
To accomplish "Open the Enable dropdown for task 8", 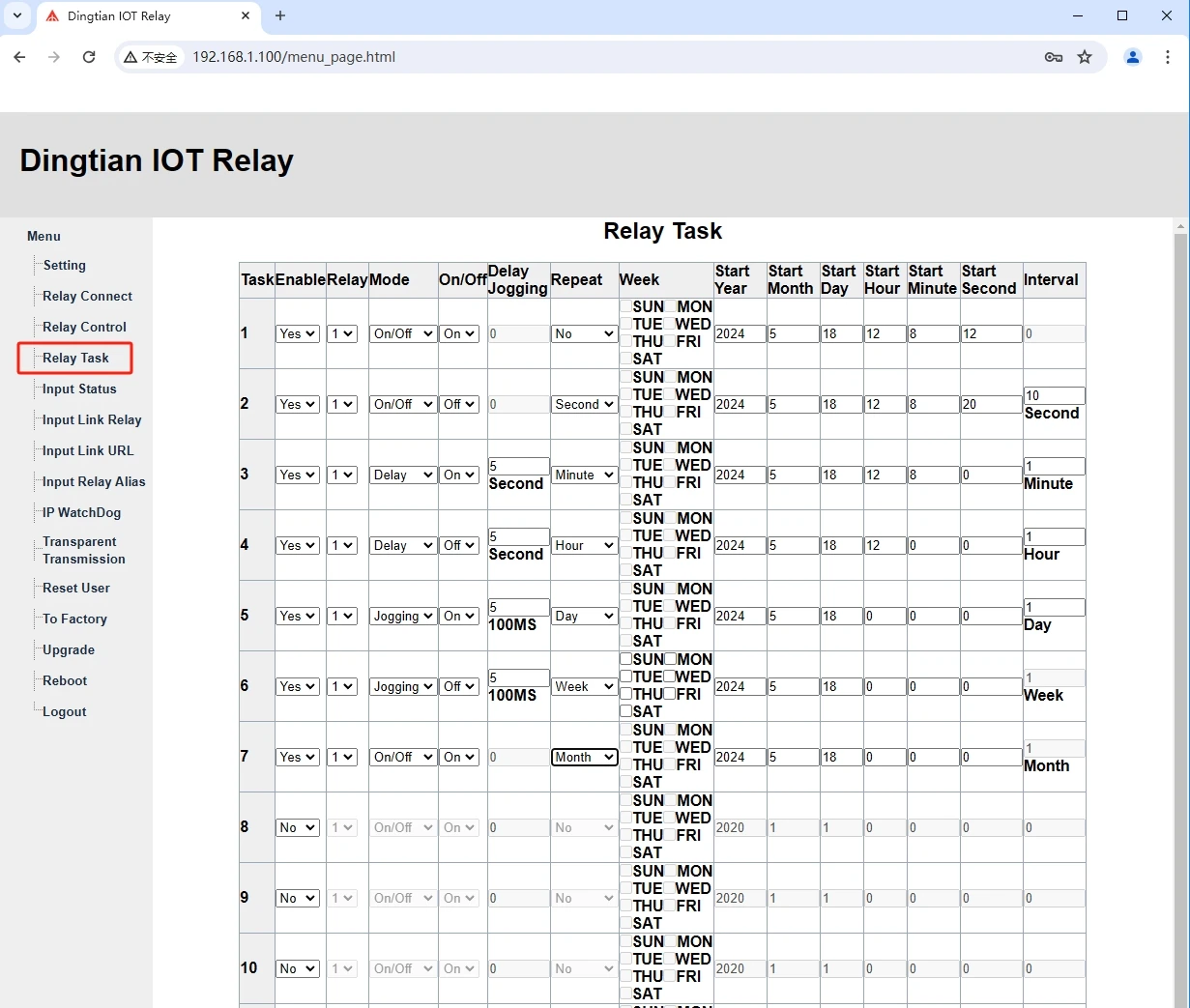I will pyautogui.click(x=297, y=827).
